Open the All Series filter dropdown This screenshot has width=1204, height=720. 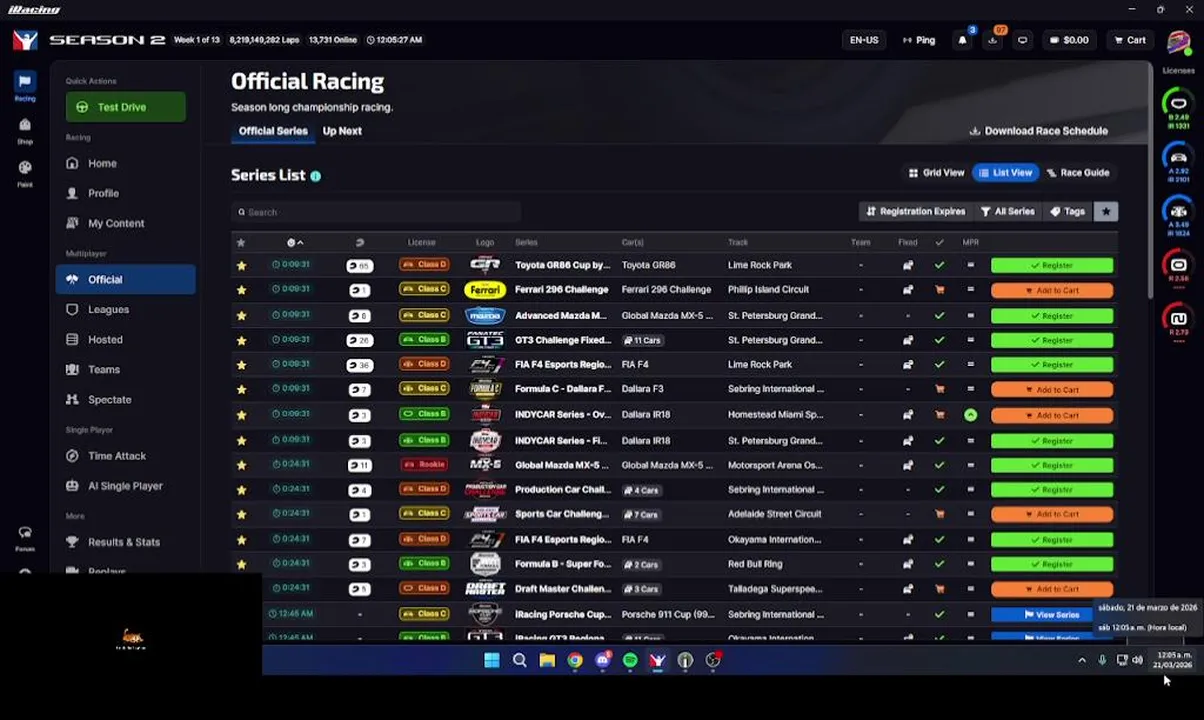(1008, 212)
